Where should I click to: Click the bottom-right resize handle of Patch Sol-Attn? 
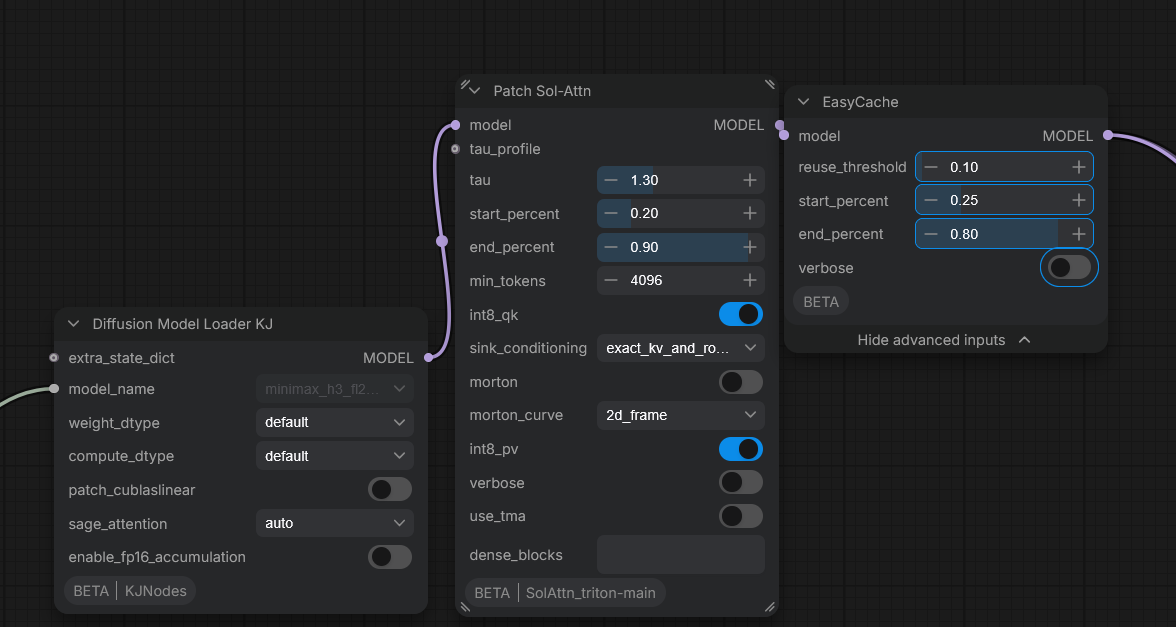pyautogui.click(x=770, y=608)
